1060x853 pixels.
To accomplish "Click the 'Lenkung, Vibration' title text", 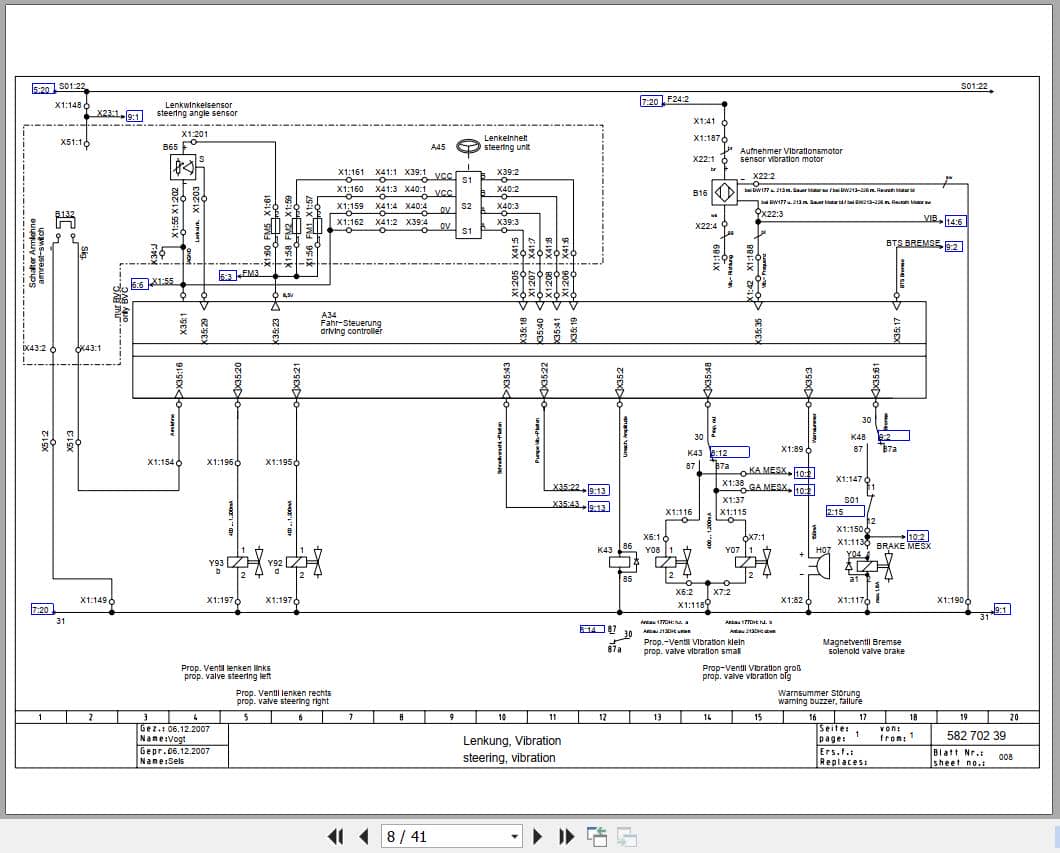I will [512, 741].
